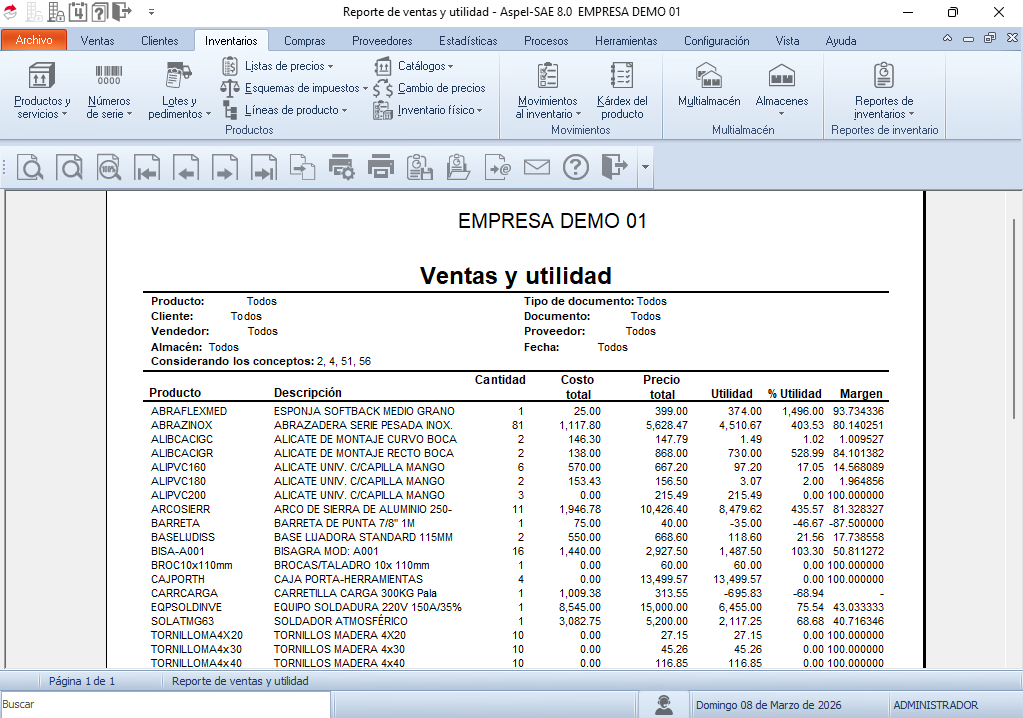Viewport: 1023px width, 718px height.
Task: Open Reportes de inventarios button
Action: (884, 90)
